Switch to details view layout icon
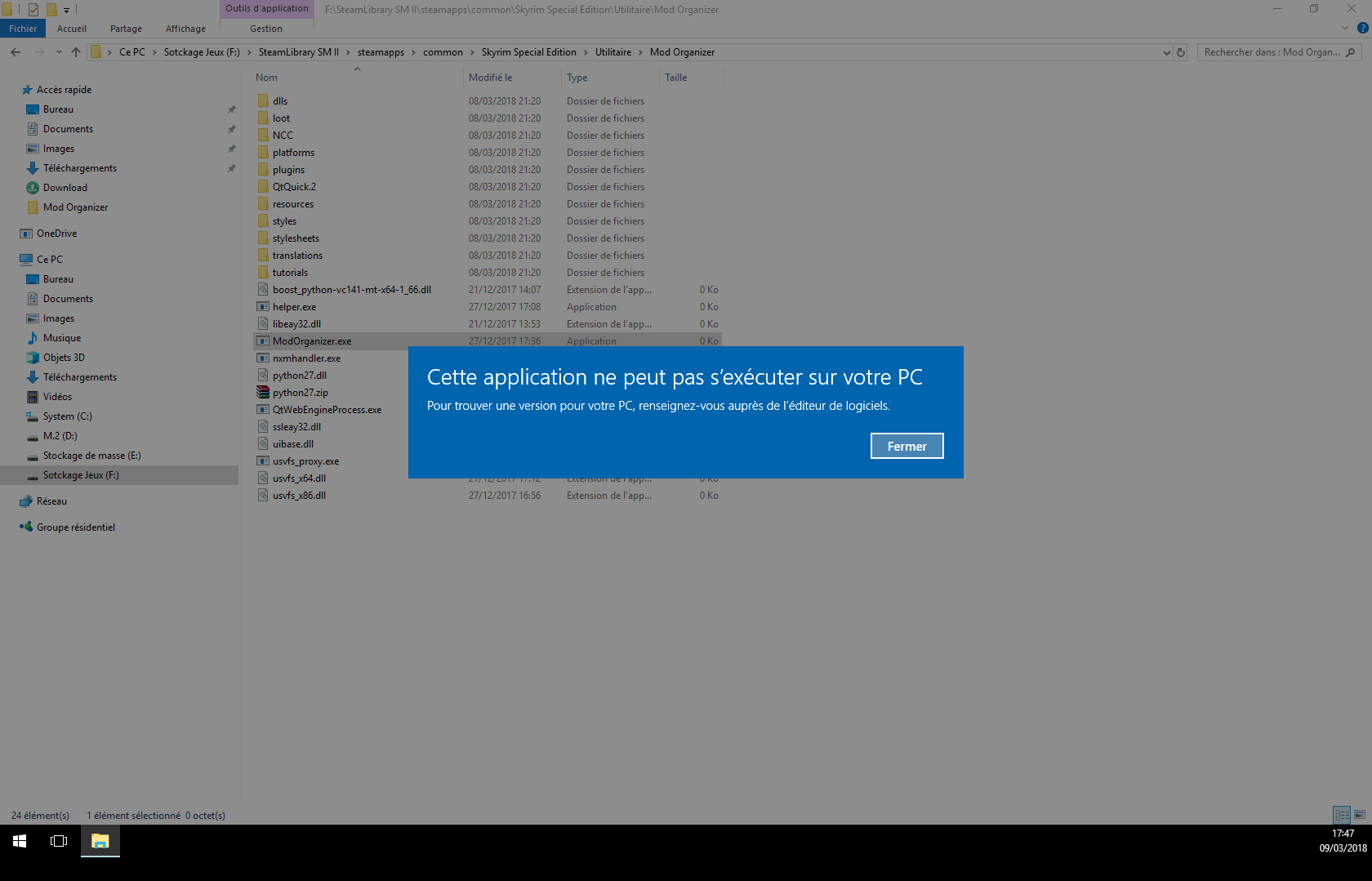The height and width of the screenshot is (881, 1372). 1342,815
